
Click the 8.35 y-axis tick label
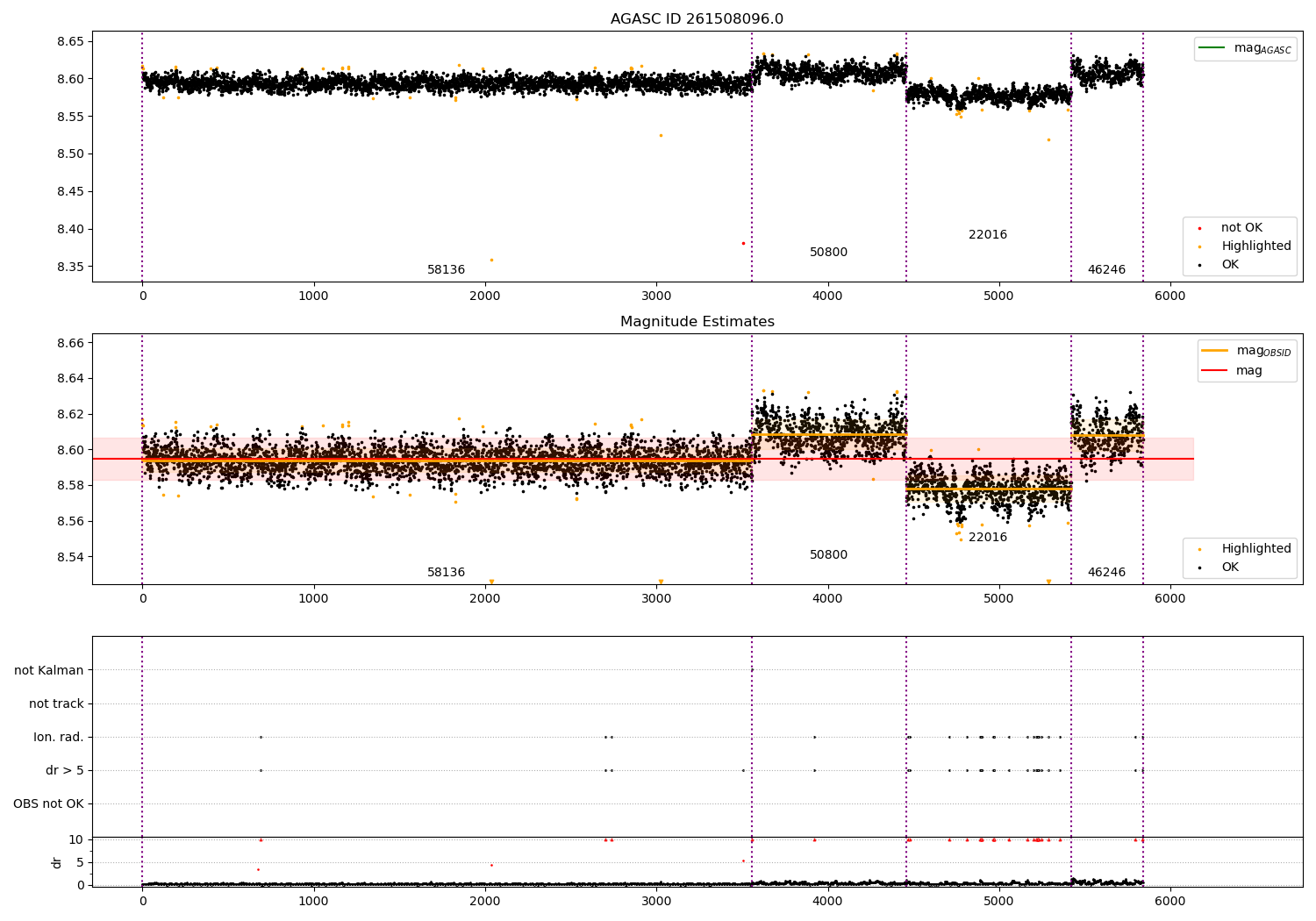point(70,268)
